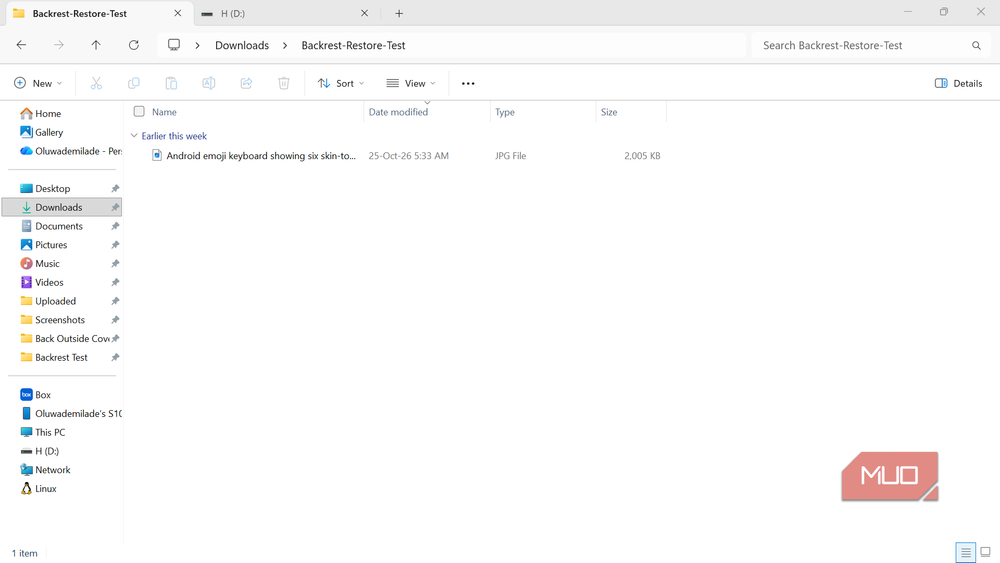The image size is (1000, 563).
Task: Add a new tab with plus button
Action: pyautogui.click(x=399, y=13)
